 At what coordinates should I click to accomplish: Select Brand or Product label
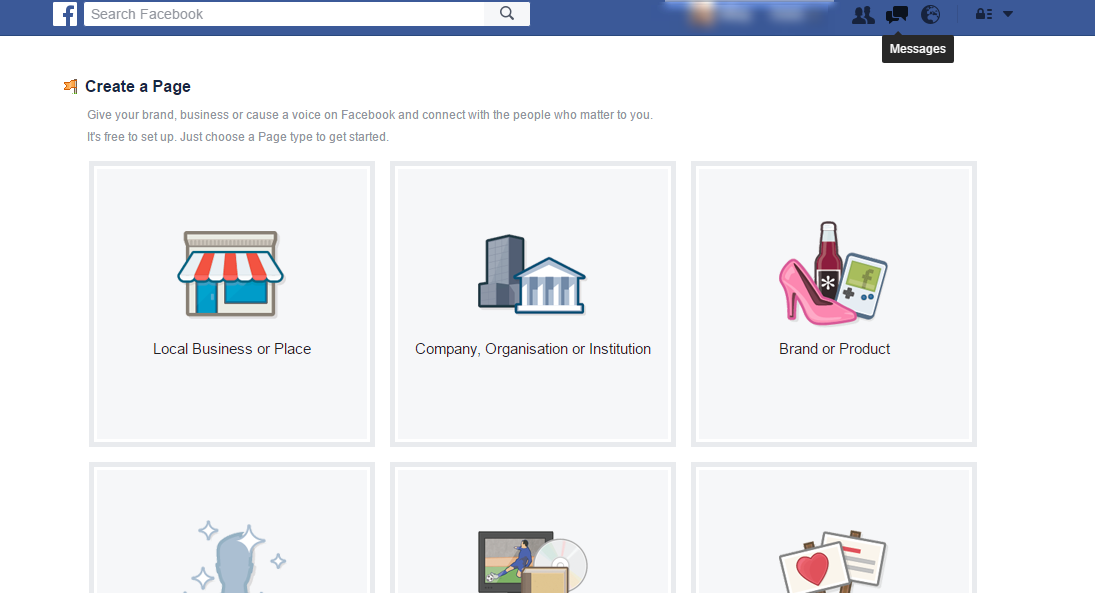coord(835,349)
